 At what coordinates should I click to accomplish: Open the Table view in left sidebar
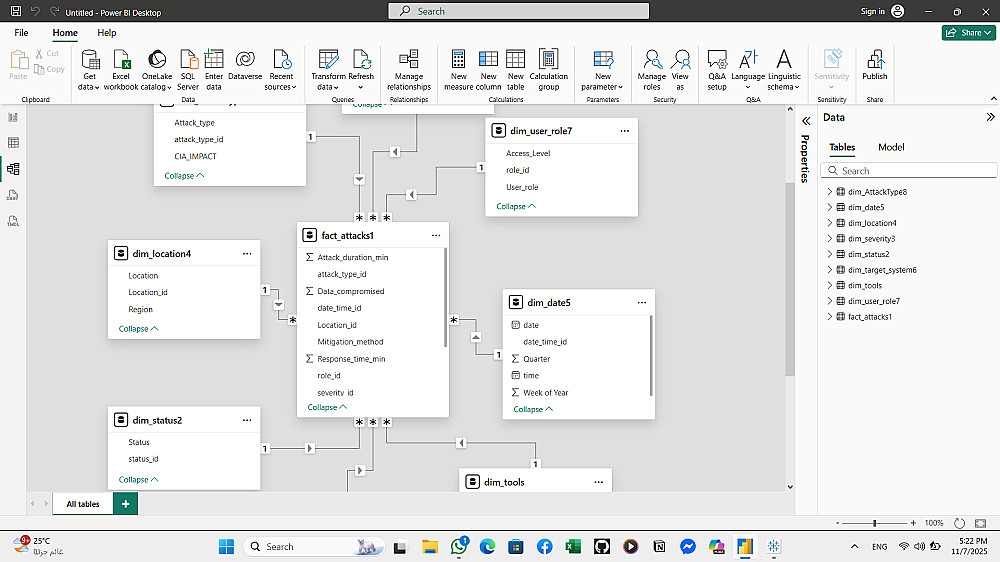pos(14,143)
